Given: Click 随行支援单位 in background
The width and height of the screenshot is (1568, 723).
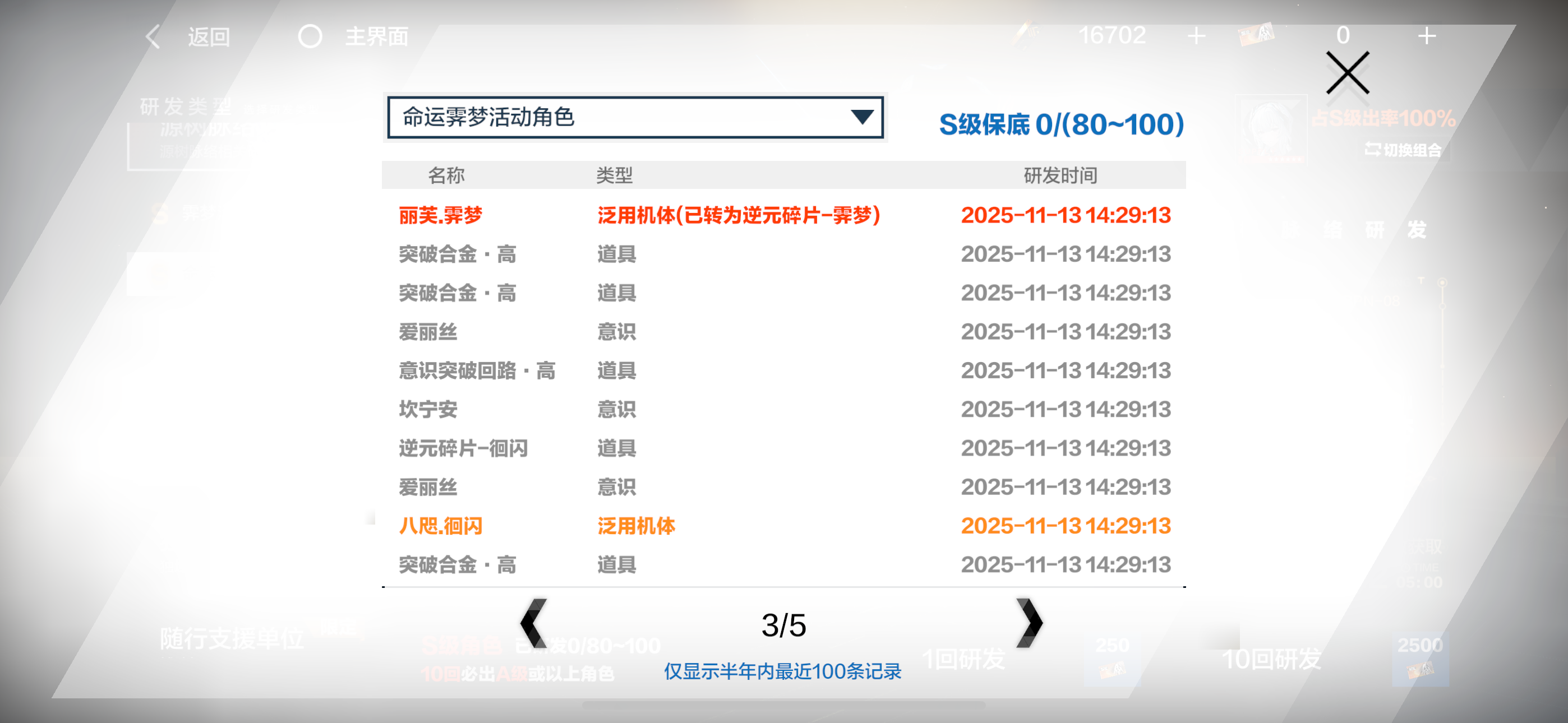Looking at the screenshot, I should pos(231,639).
